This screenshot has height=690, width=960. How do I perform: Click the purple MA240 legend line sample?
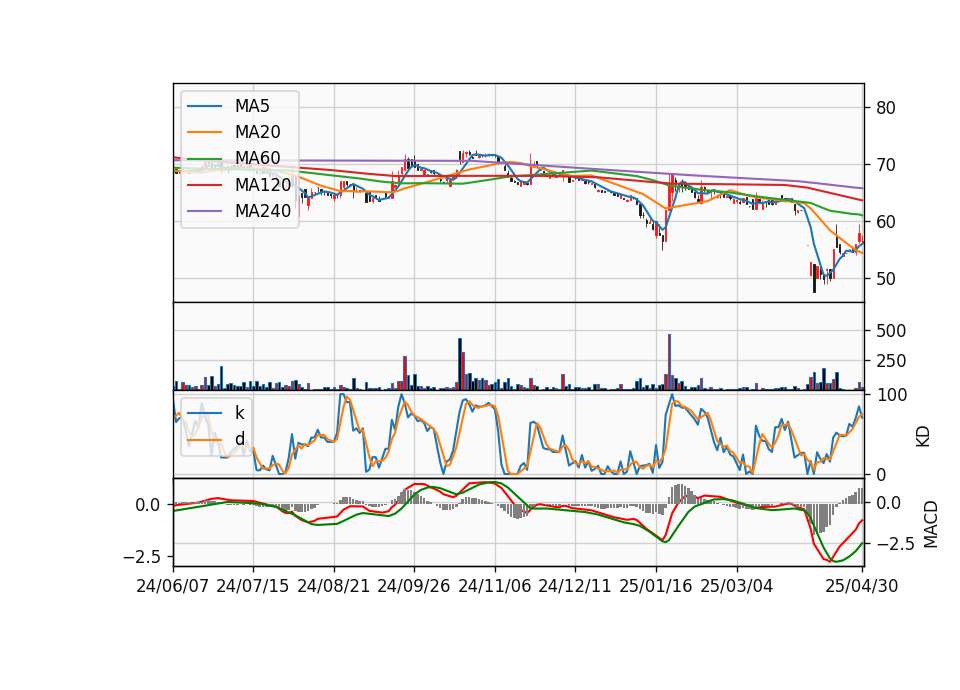[204, 211]
